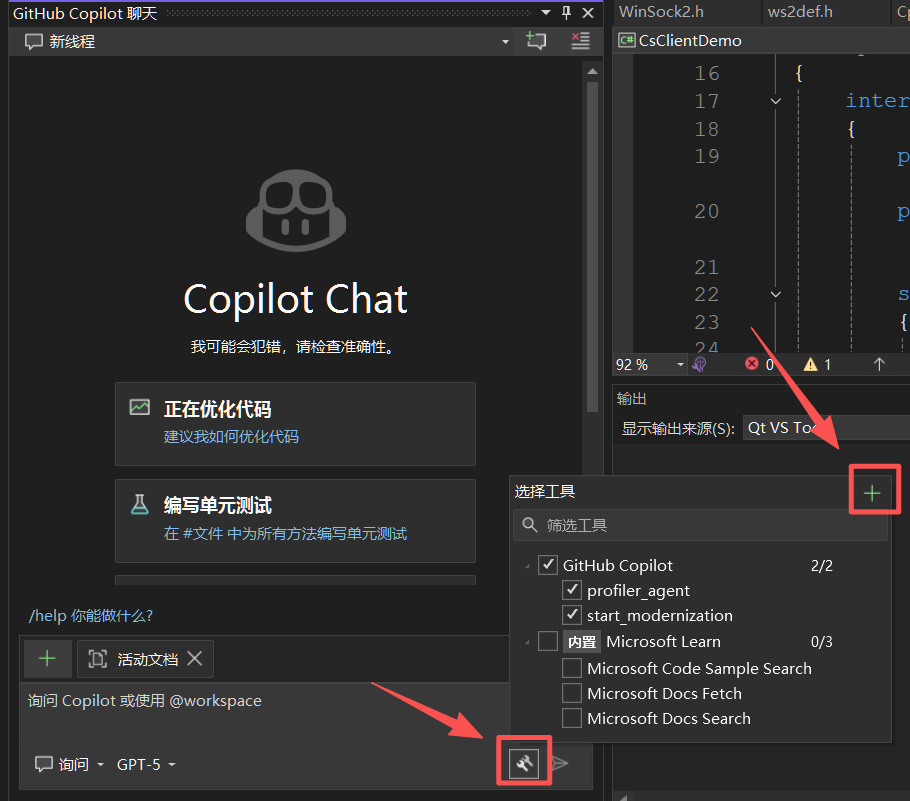Click the navigate up arrow icon
This screenshot has height=801, width=910.
[879, 365]
